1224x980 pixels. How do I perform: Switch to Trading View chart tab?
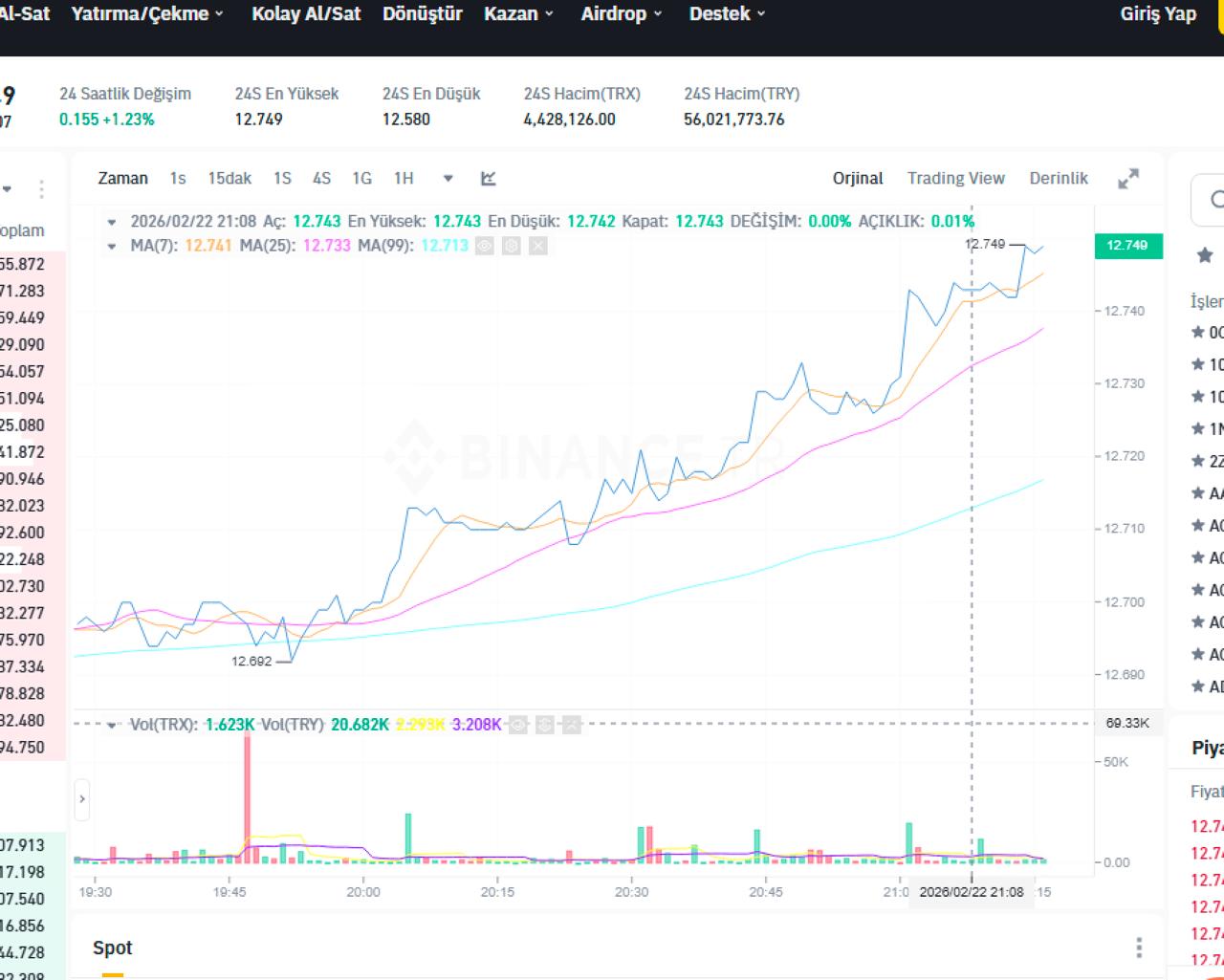point(956,178)
